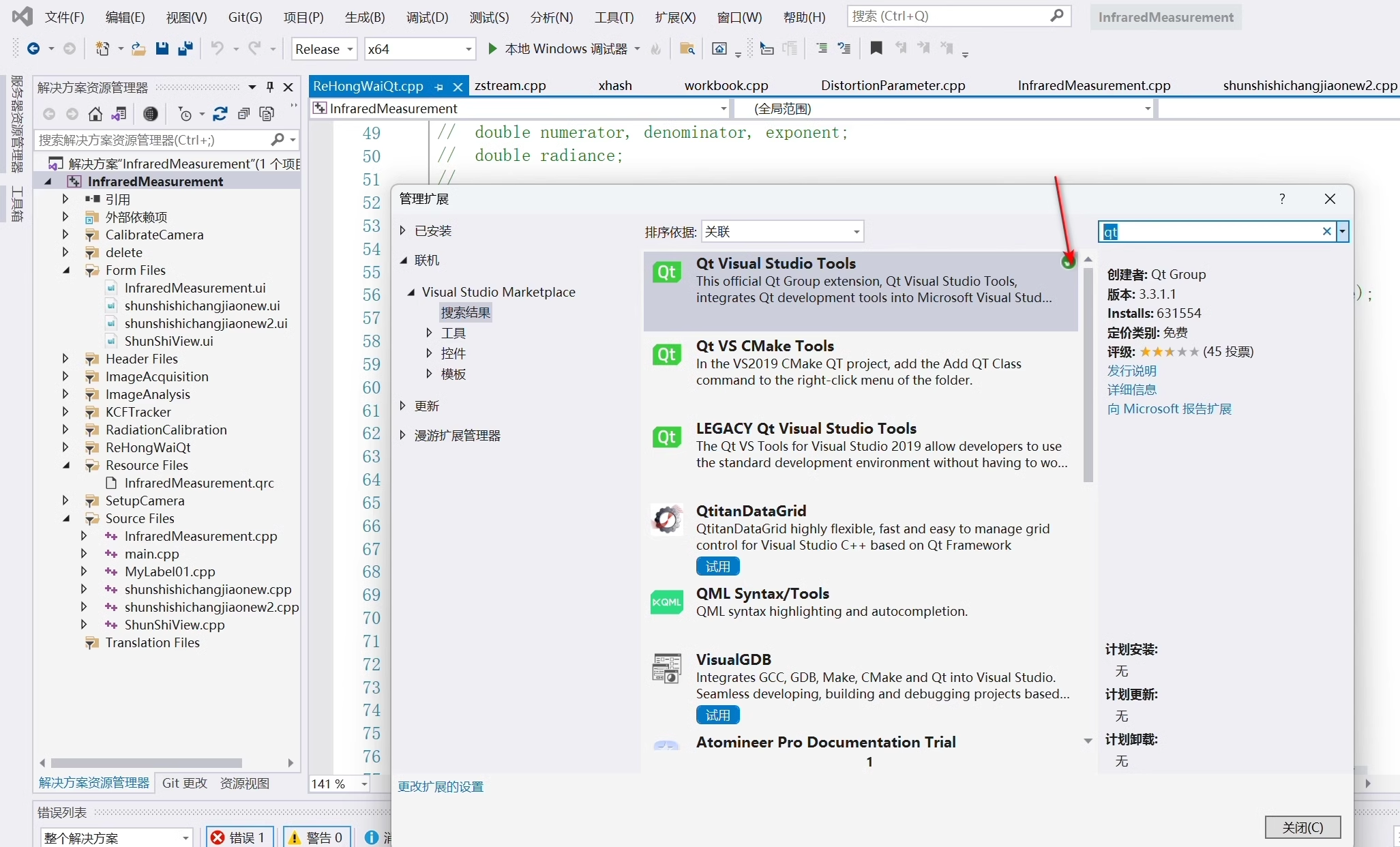Expand the Header Files node
Viewport: 1400px width, 847px height.
(x=65, y=359)
